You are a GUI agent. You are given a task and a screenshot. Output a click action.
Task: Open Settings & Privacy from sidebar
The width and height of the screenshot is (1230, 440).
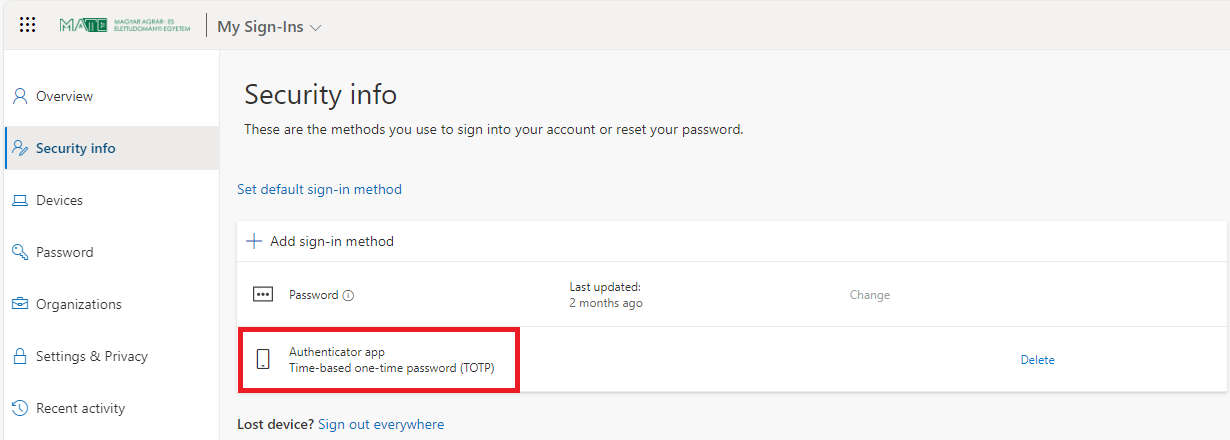point(92,356)
